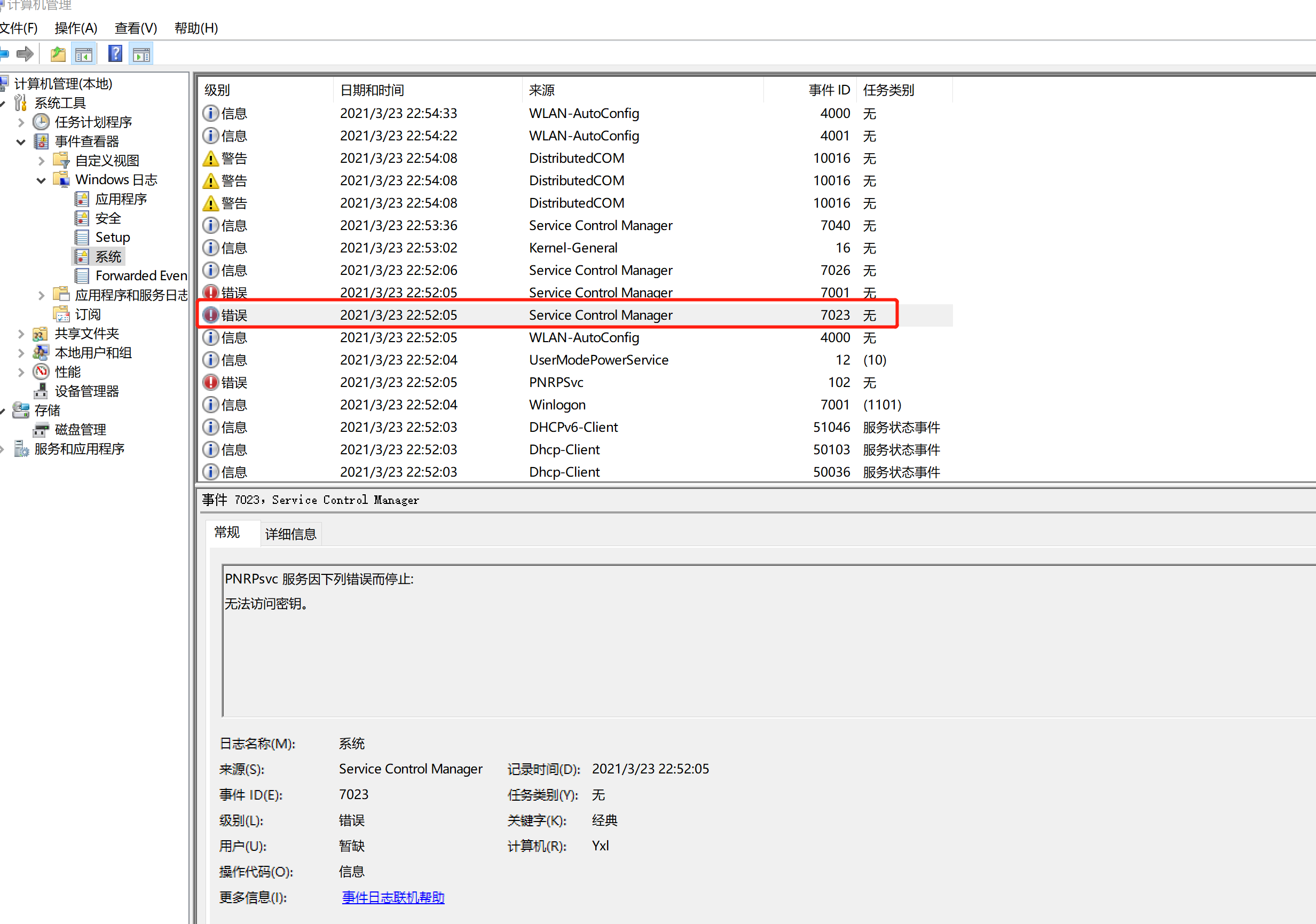
Task: Open the 查看(V) menu
Action: (135, 28)
